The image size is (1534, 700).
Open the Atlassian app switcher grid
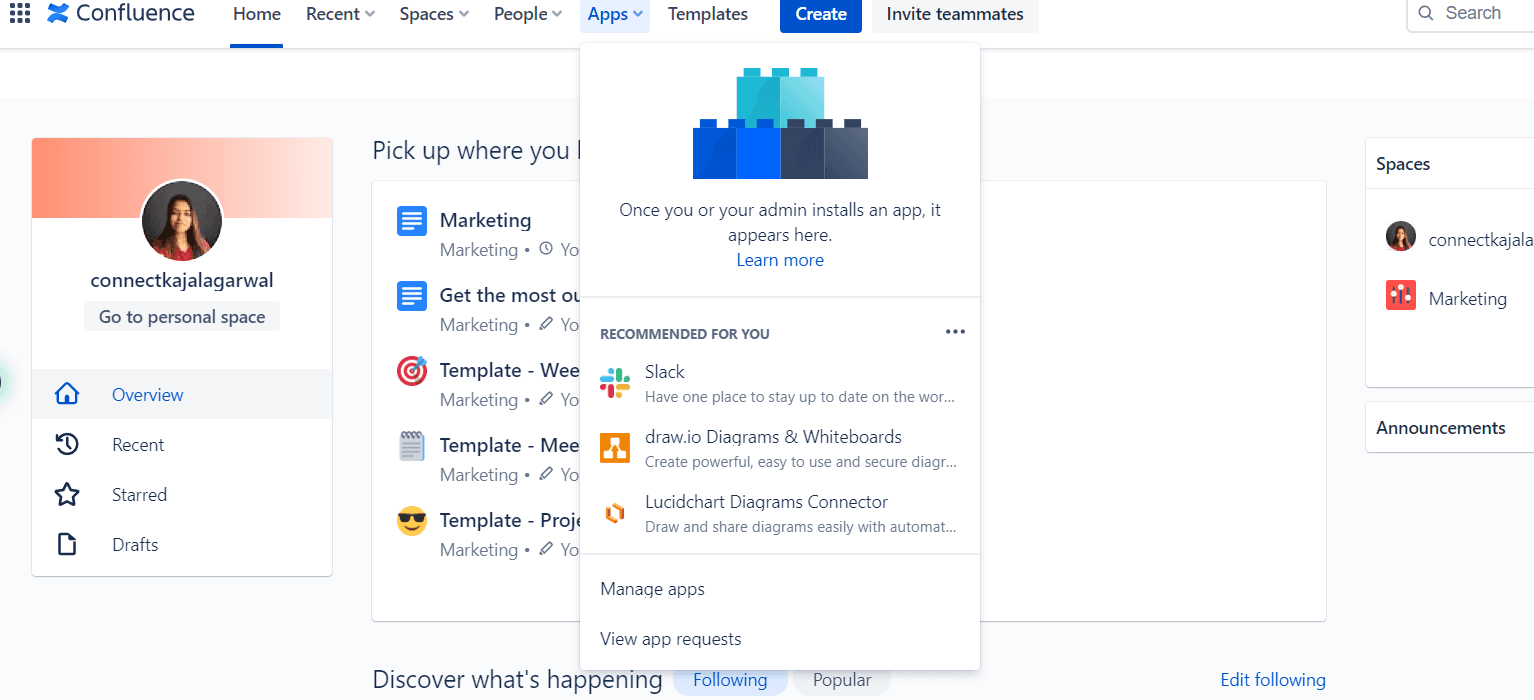[19, 13]
